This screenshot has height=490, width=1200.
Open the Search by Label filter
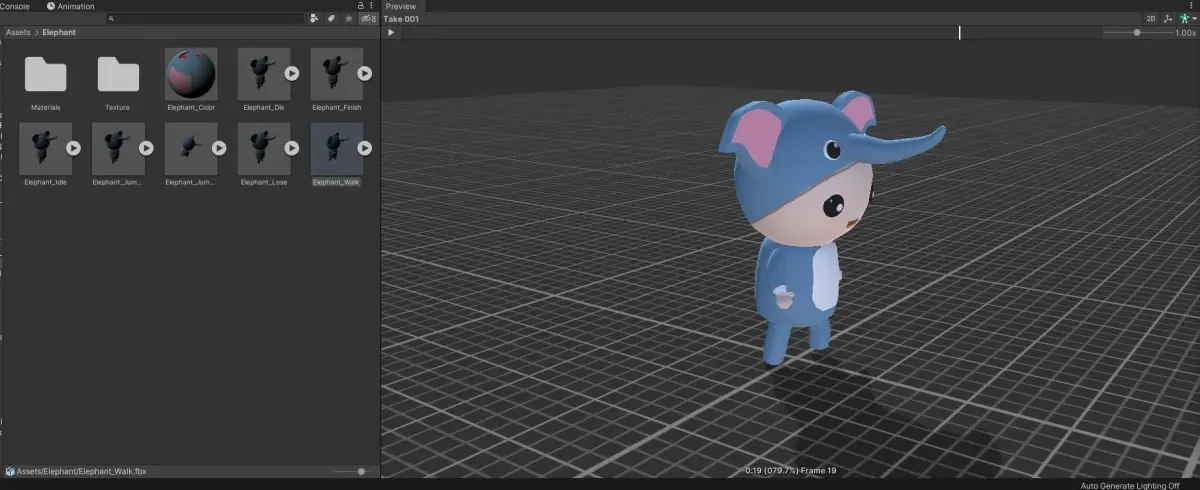331,19
